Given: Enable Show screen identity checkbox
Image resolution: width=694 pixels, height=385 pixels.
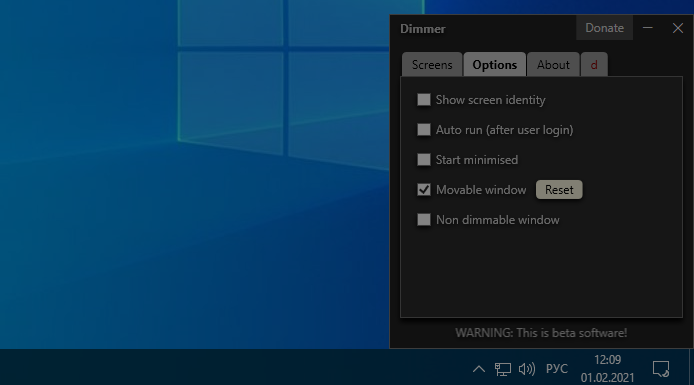Looking at the screenshot, I should coord(424,100).
